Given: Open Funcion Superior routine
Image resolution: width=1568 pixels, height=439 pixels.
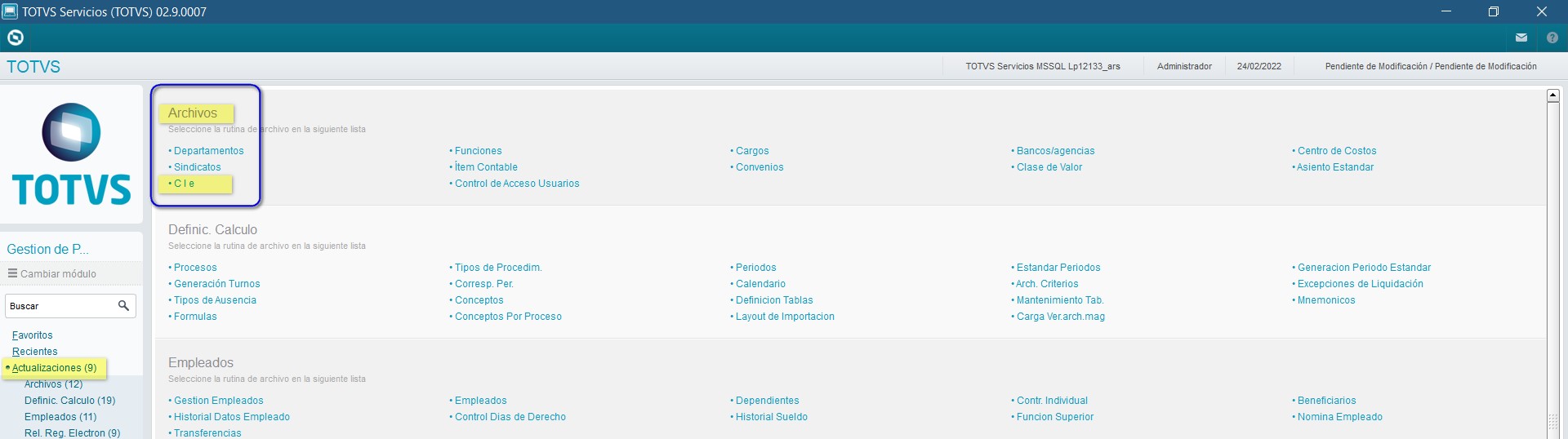Looking at the screenshot, I should [x=1055, y=417].
